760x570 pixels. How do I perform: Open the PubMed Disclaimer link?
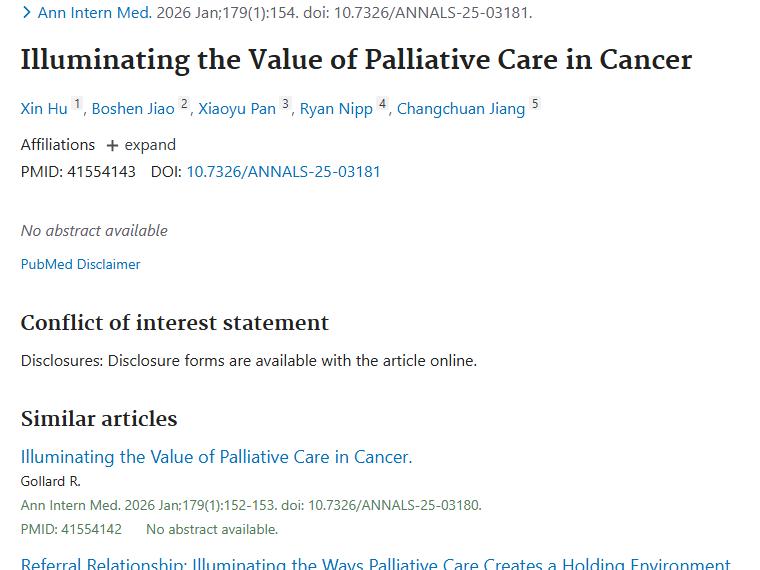pyautogui.click(x=81, y=265)
